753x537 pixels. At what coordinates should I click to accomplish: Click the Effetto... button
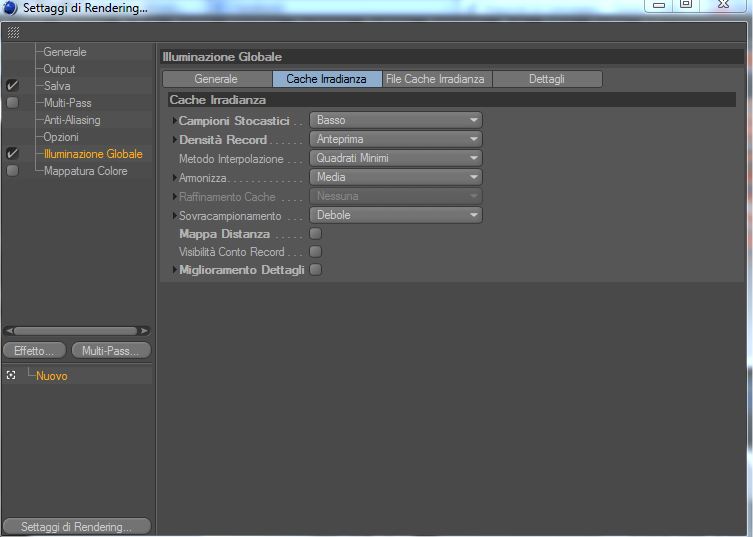pyautogui.click(x=35, y=351)
